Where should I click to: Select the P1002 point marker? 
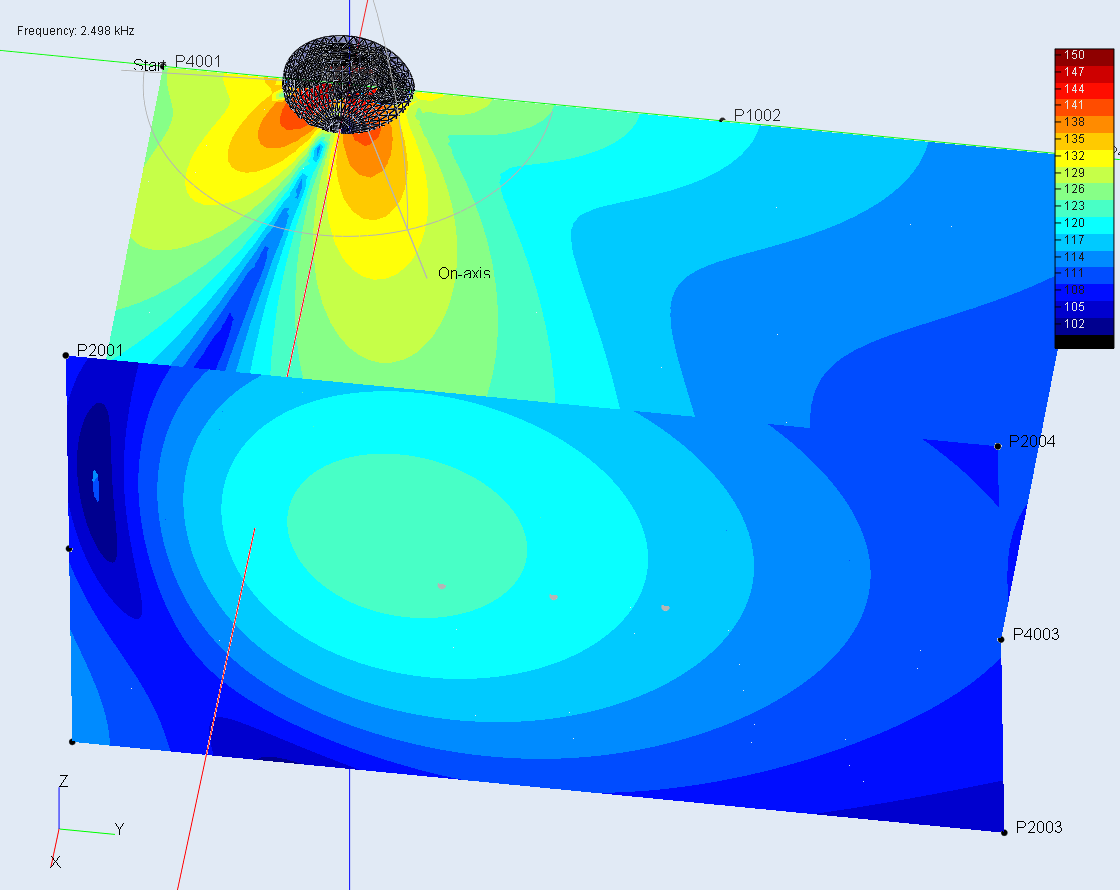pos(722,120)
